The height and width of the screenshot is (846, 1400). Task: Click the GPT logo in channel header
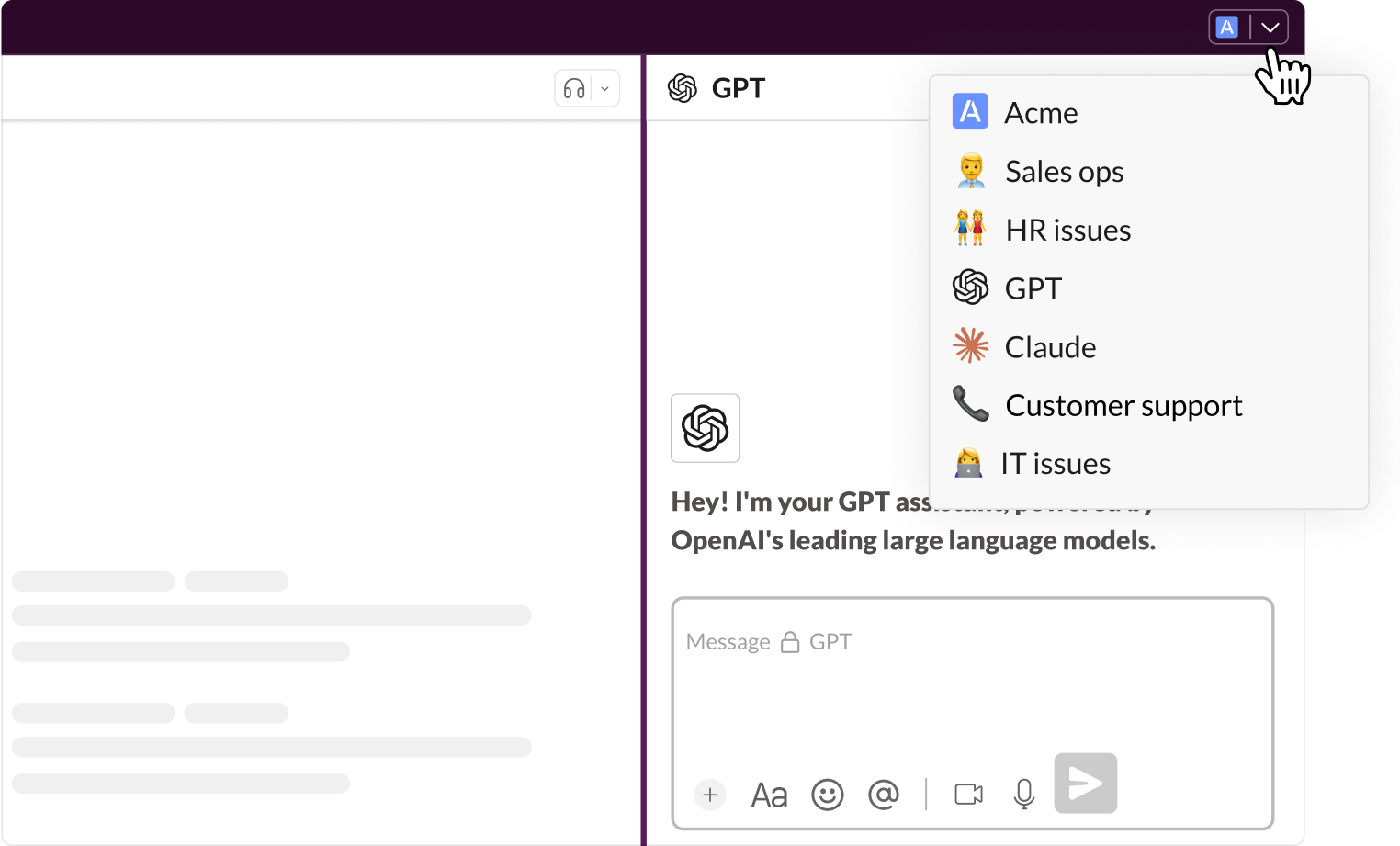(683, 88)
